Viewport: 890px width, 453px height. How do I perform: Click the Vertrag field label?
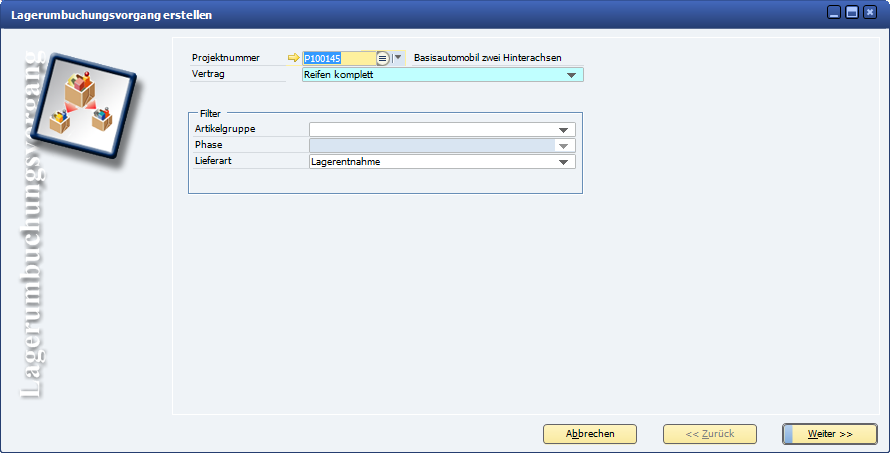coord(208,74)
